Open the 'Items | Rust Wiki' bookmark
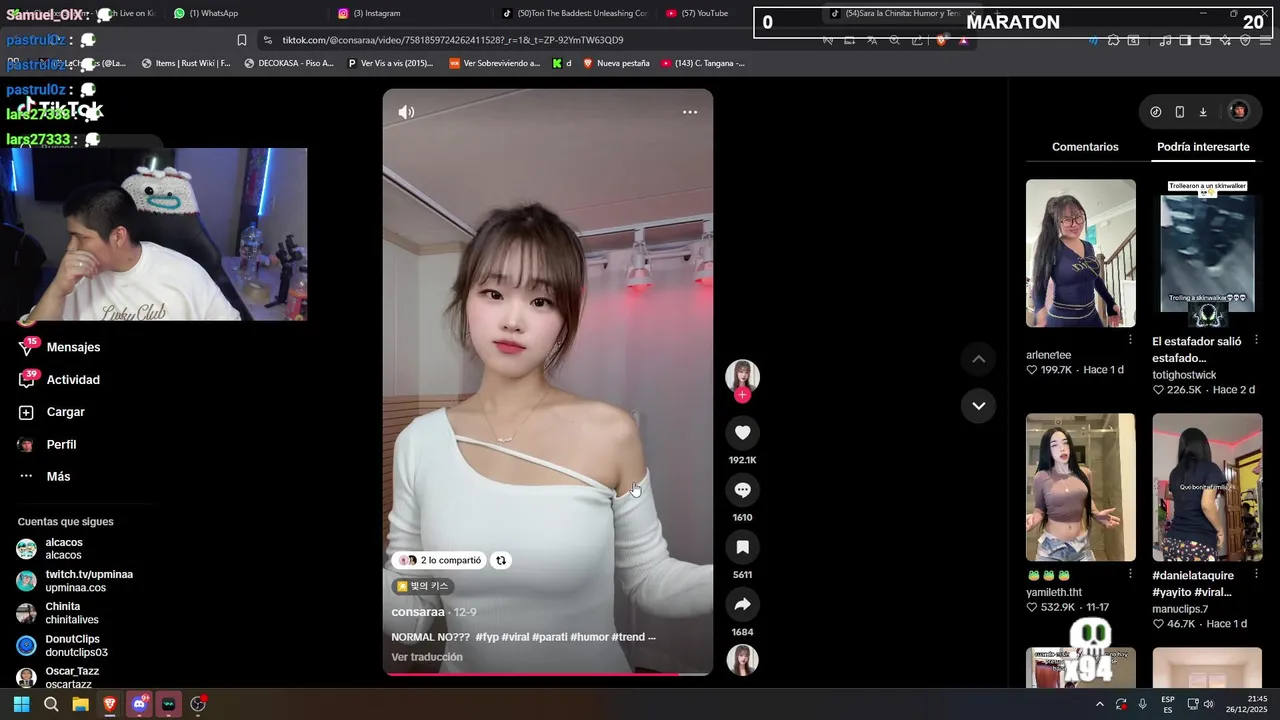 [x=186, y=63]
